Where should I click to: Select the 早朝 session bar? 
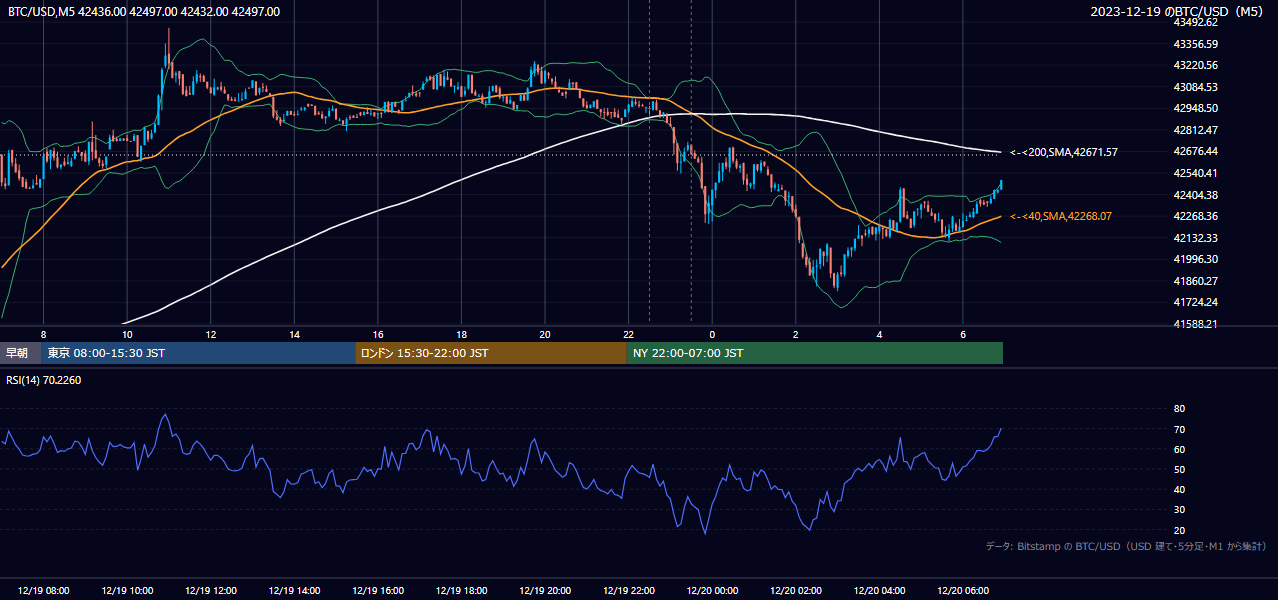click(20, 353)
